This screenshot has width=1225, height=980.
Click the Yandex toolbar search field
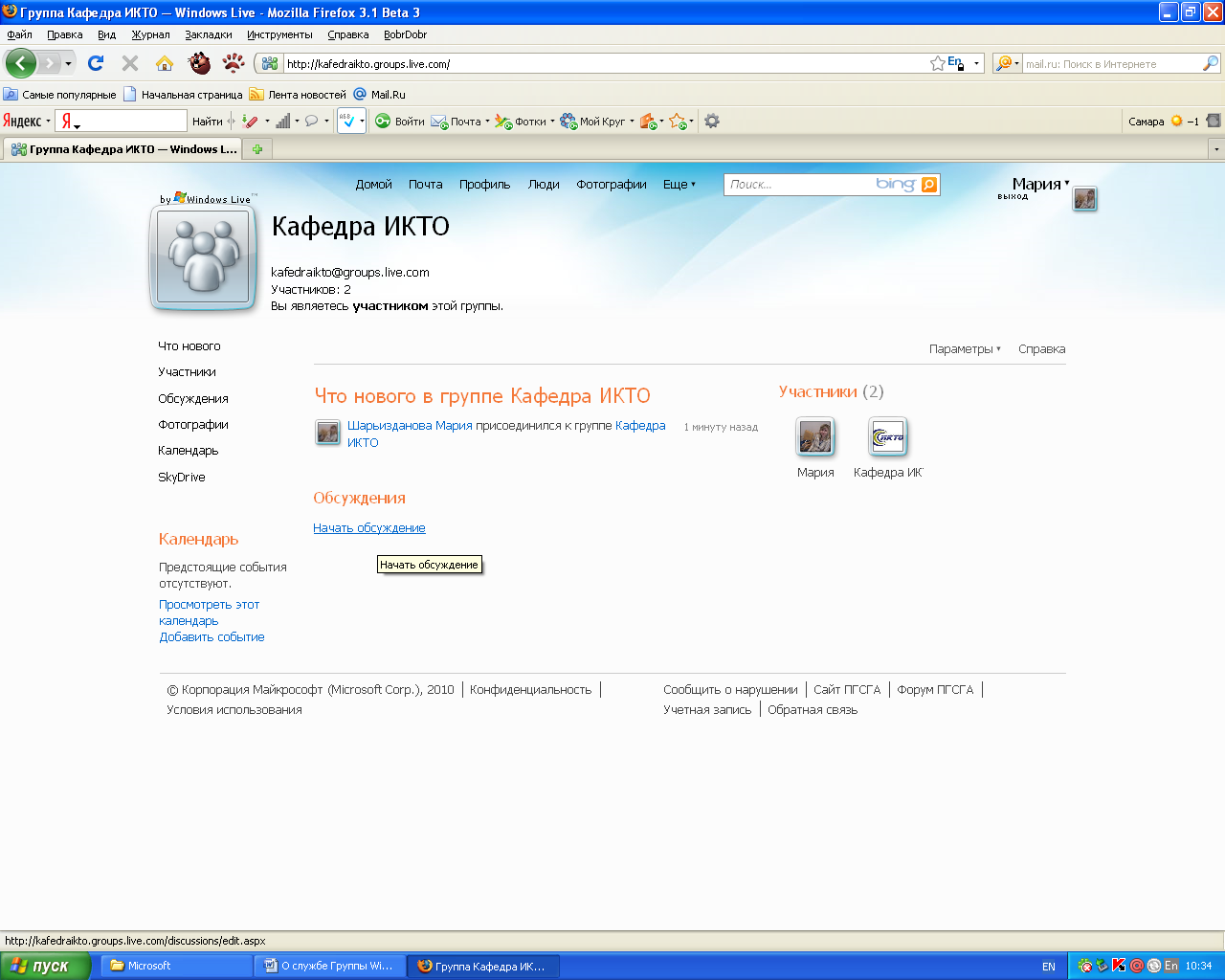[x=121, y=121]
